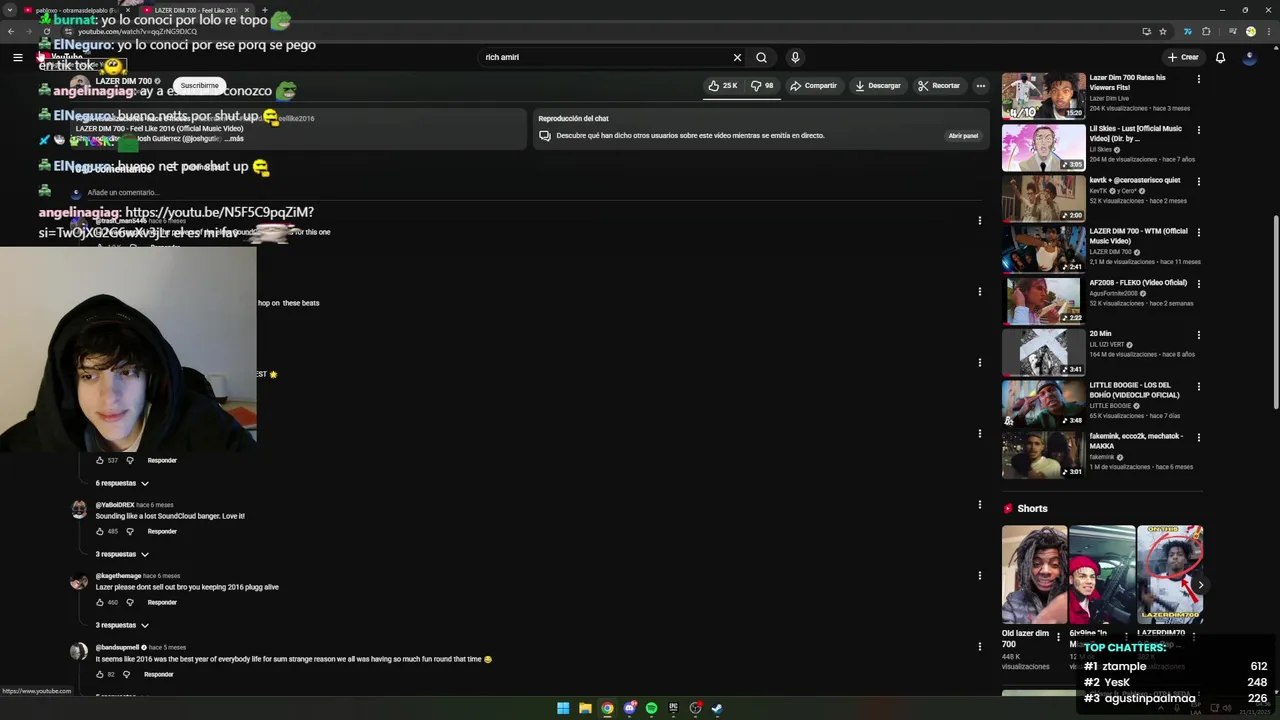The width and height of the screenshot is (1280, 720).
Task: Open Steam from the taskbar
Action: coord(717,708)
